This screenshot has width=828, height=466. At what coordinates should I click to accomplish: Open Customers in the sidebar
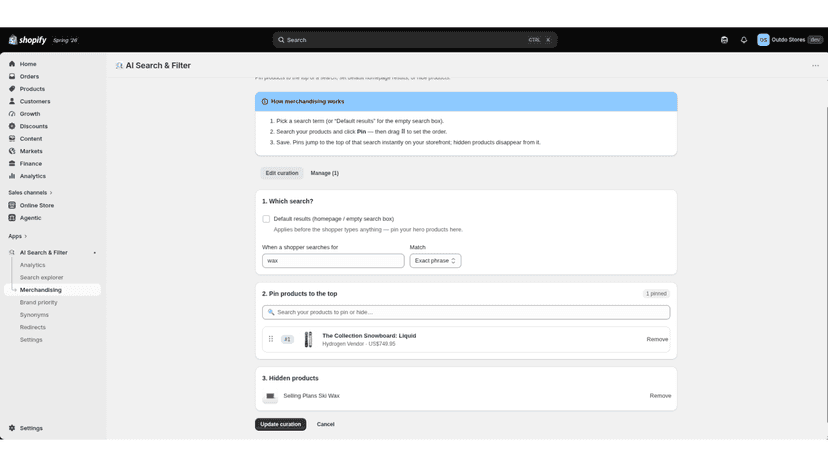(35, 101)
